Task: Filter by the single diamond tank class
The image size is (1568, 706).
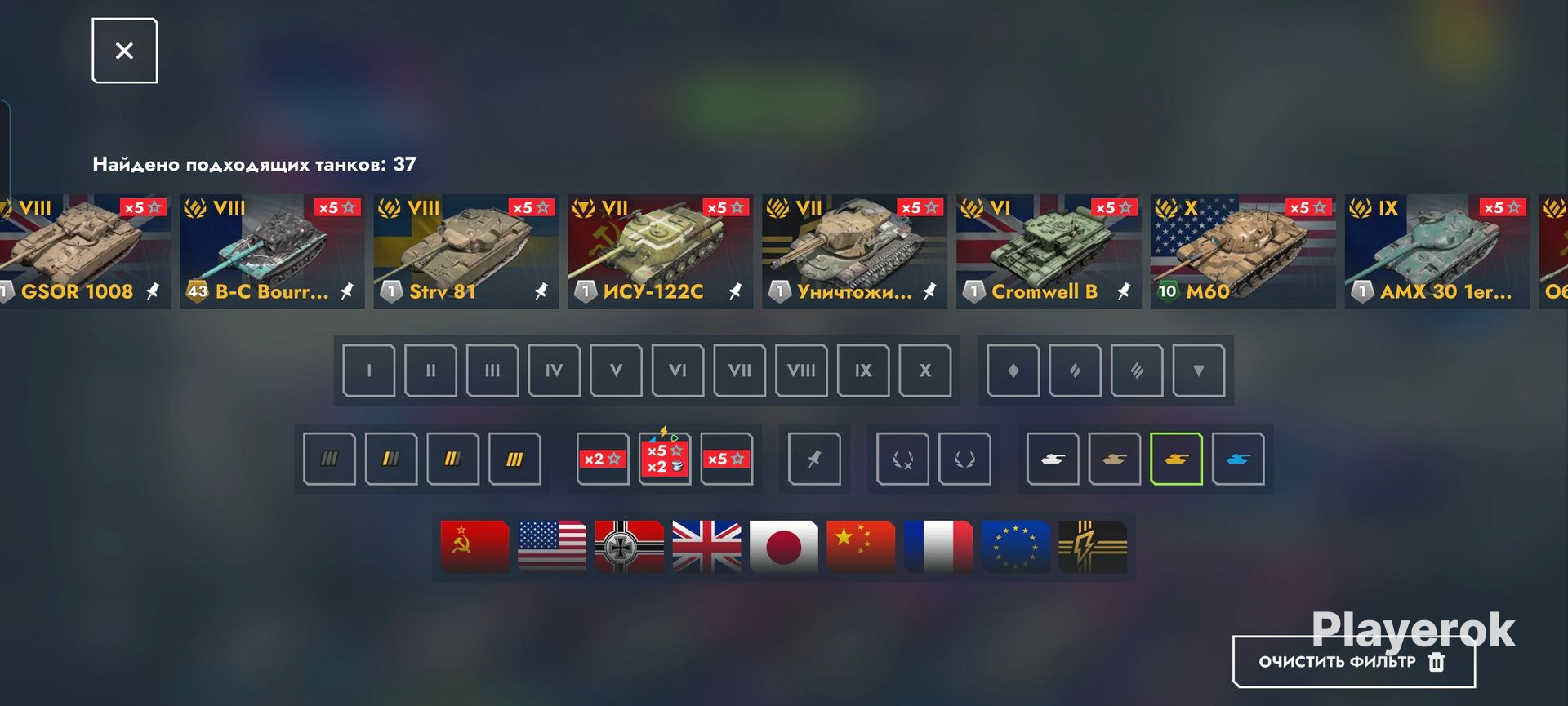Action: coord(1013,371)
